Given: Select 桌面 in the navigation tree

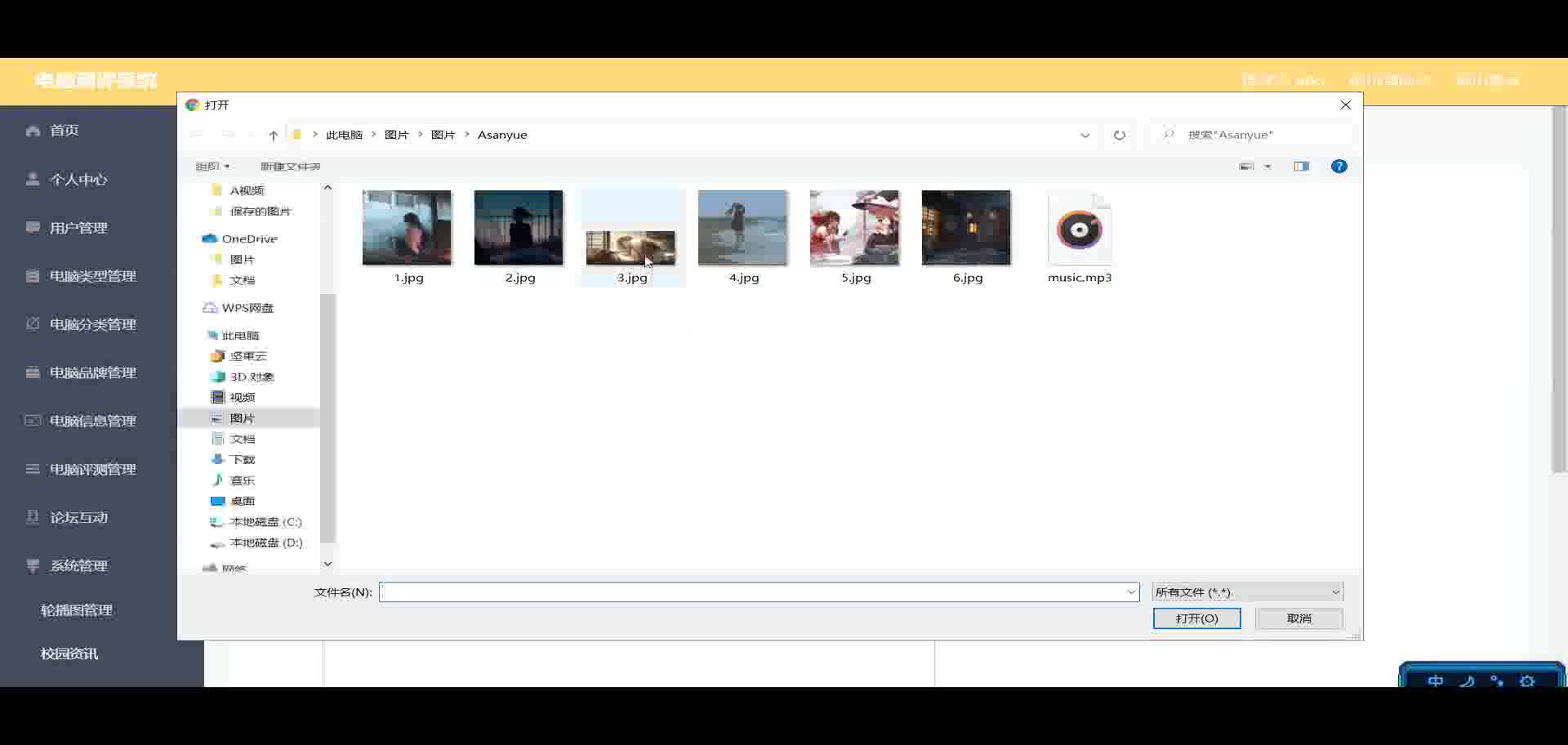Looking at the screenshot, I should (243, 501).
